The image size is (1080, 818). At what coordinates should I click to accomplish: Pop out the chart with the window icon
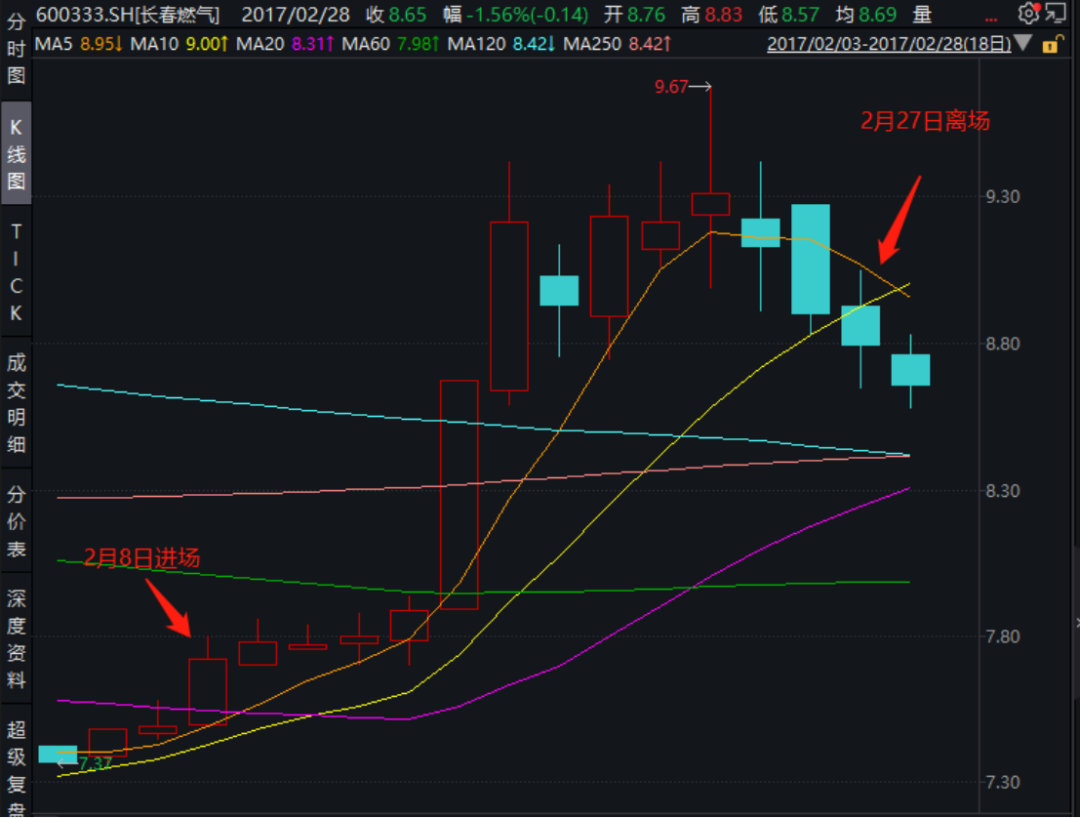pos(1057,13)
